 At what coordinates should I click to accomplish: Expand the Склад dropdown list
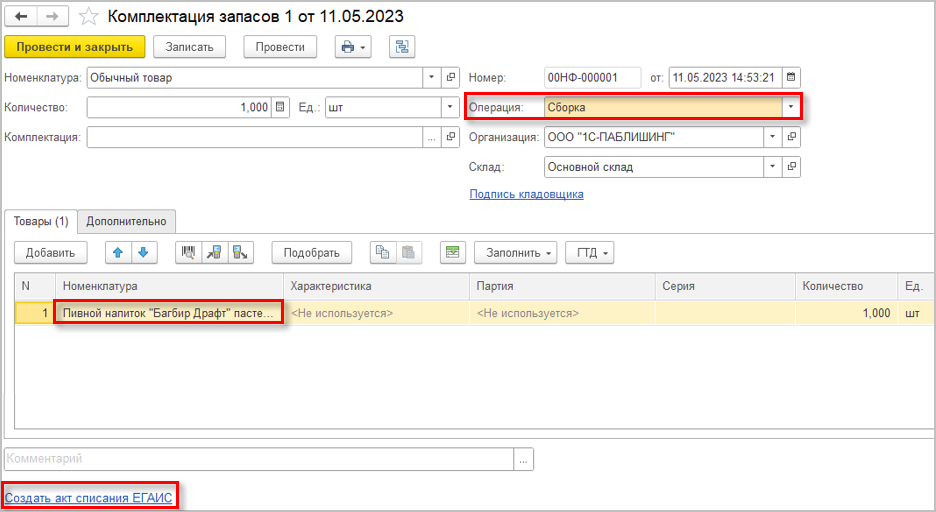pyautogui.click(x=772, y=167)
